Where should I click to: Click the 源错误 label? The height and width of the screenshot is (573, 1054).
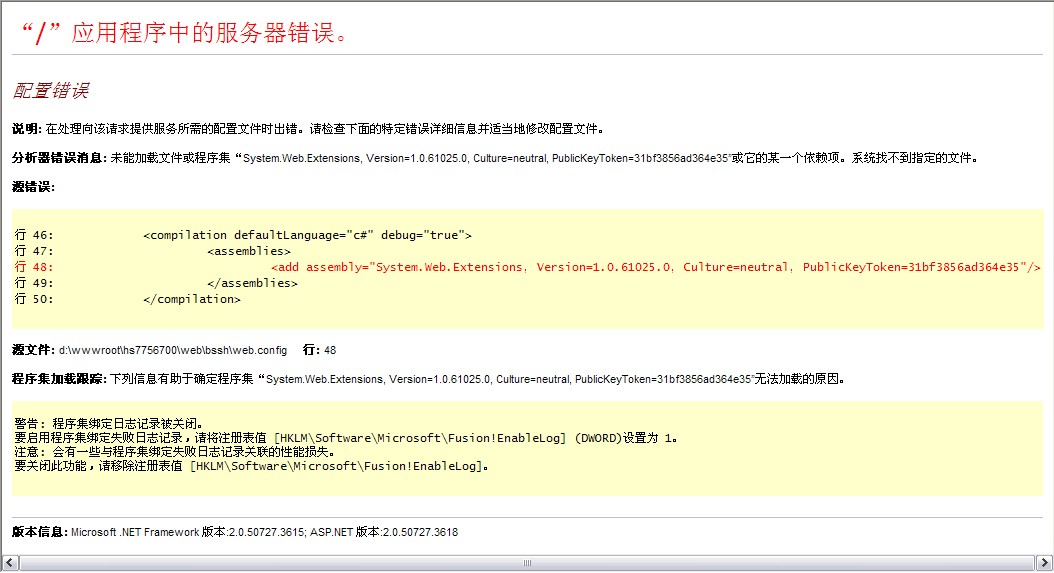[33, 187]
